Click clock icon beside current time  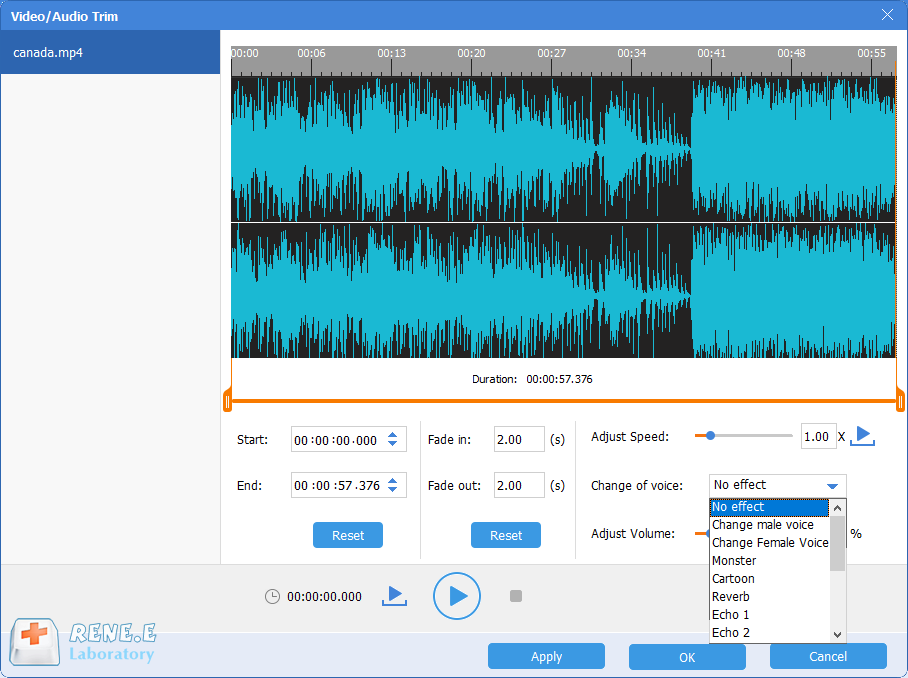[x=272, y=596]
